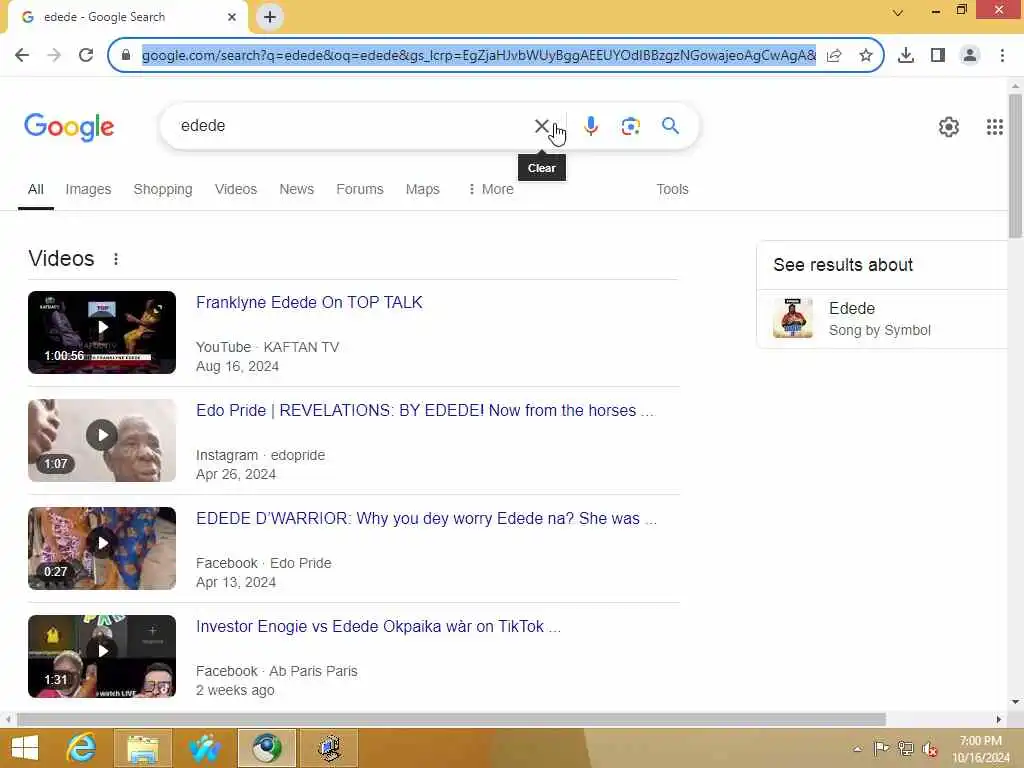This screenshot has width=1024, height=768.
Task: Open Investor Enogie vs Edede Okpaika link
Action: pyautogui.click(x=378, y=626)
